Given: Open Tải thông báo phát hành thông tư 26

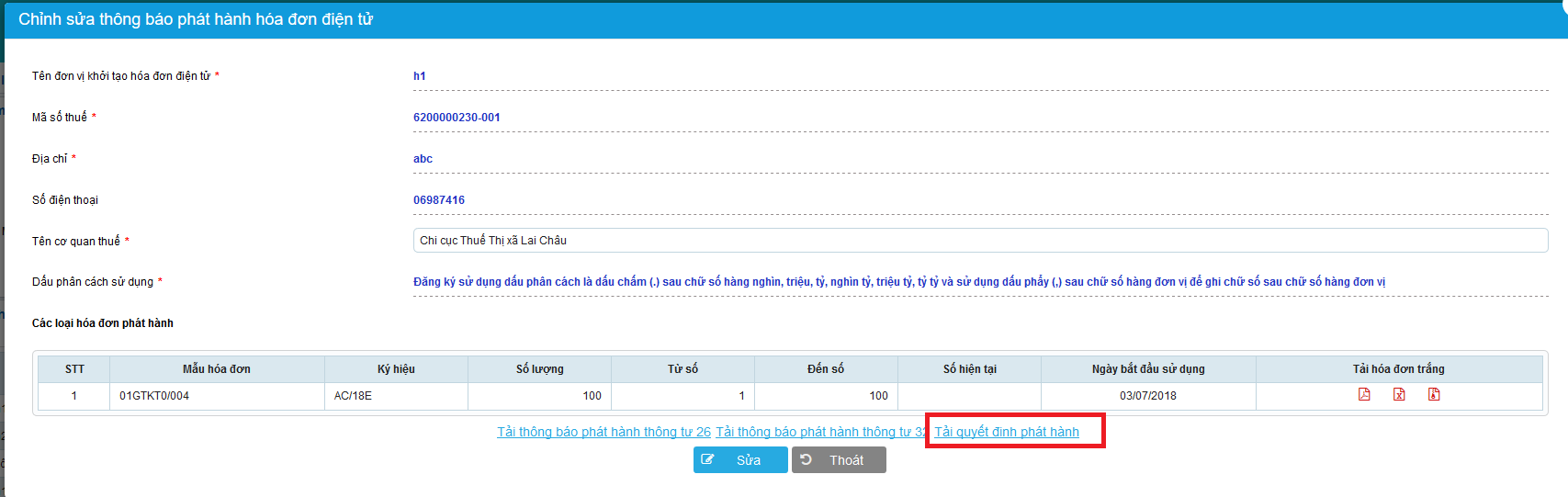Looking at the screenshot, I should point(604,432).
